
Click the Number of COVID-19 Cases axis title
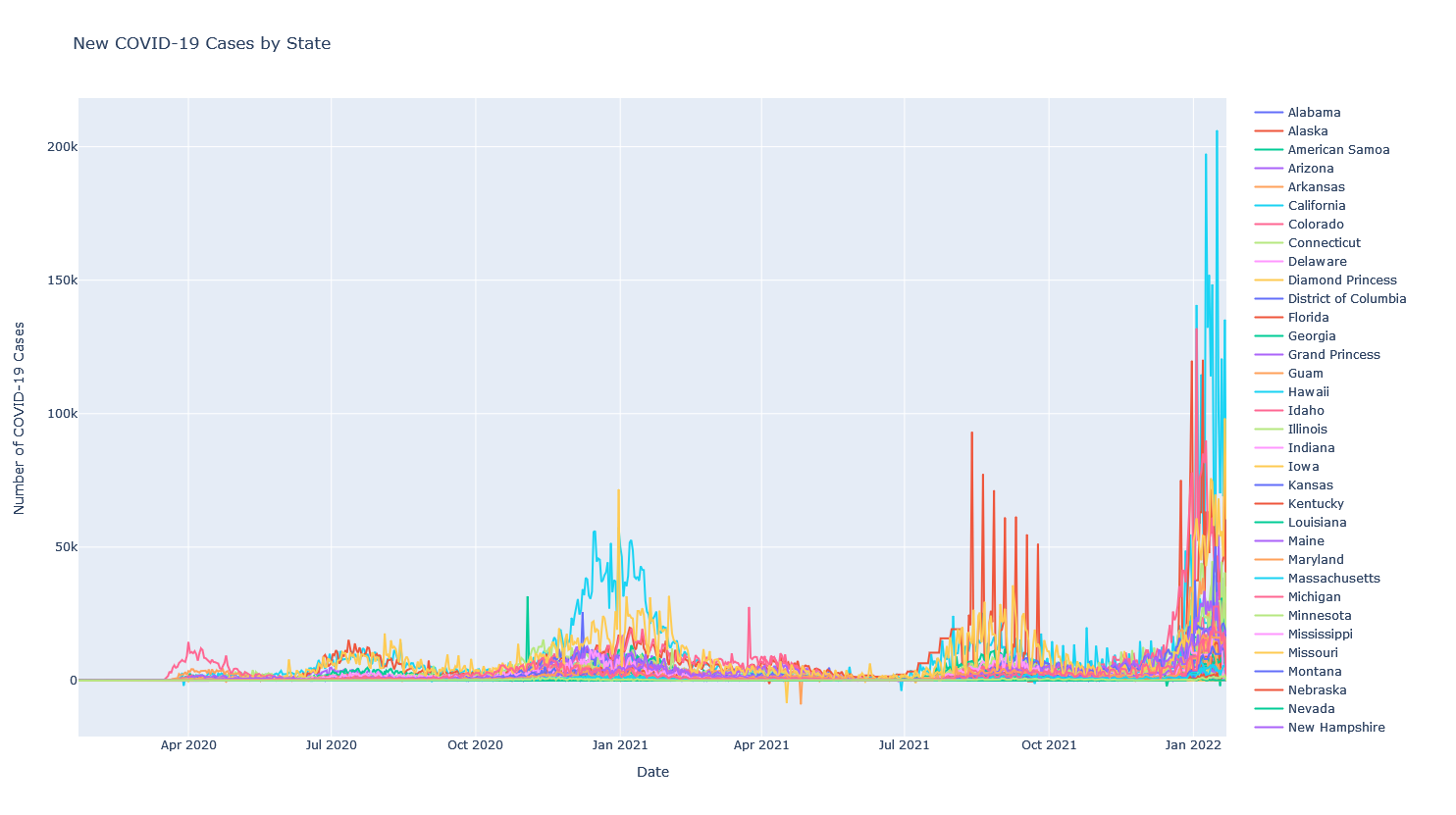click(x=20, y=418)
